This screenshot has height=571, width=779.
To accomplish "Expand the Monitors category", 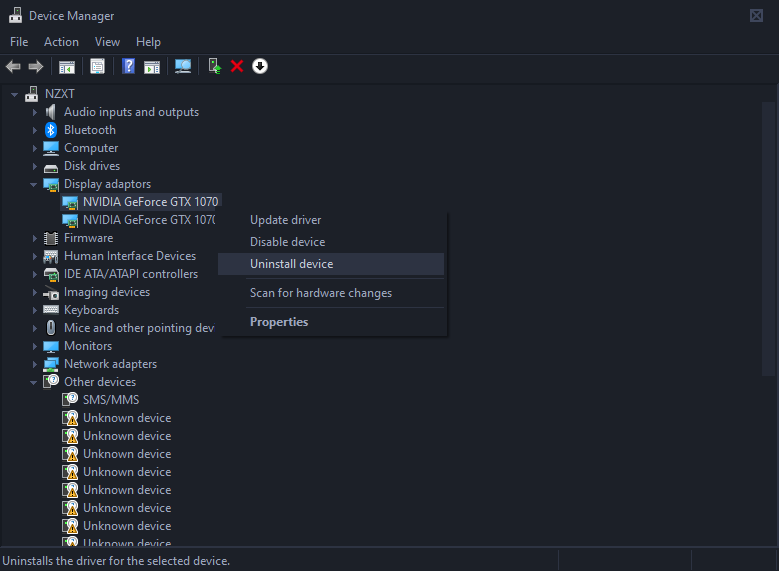I will click(34, 346).
